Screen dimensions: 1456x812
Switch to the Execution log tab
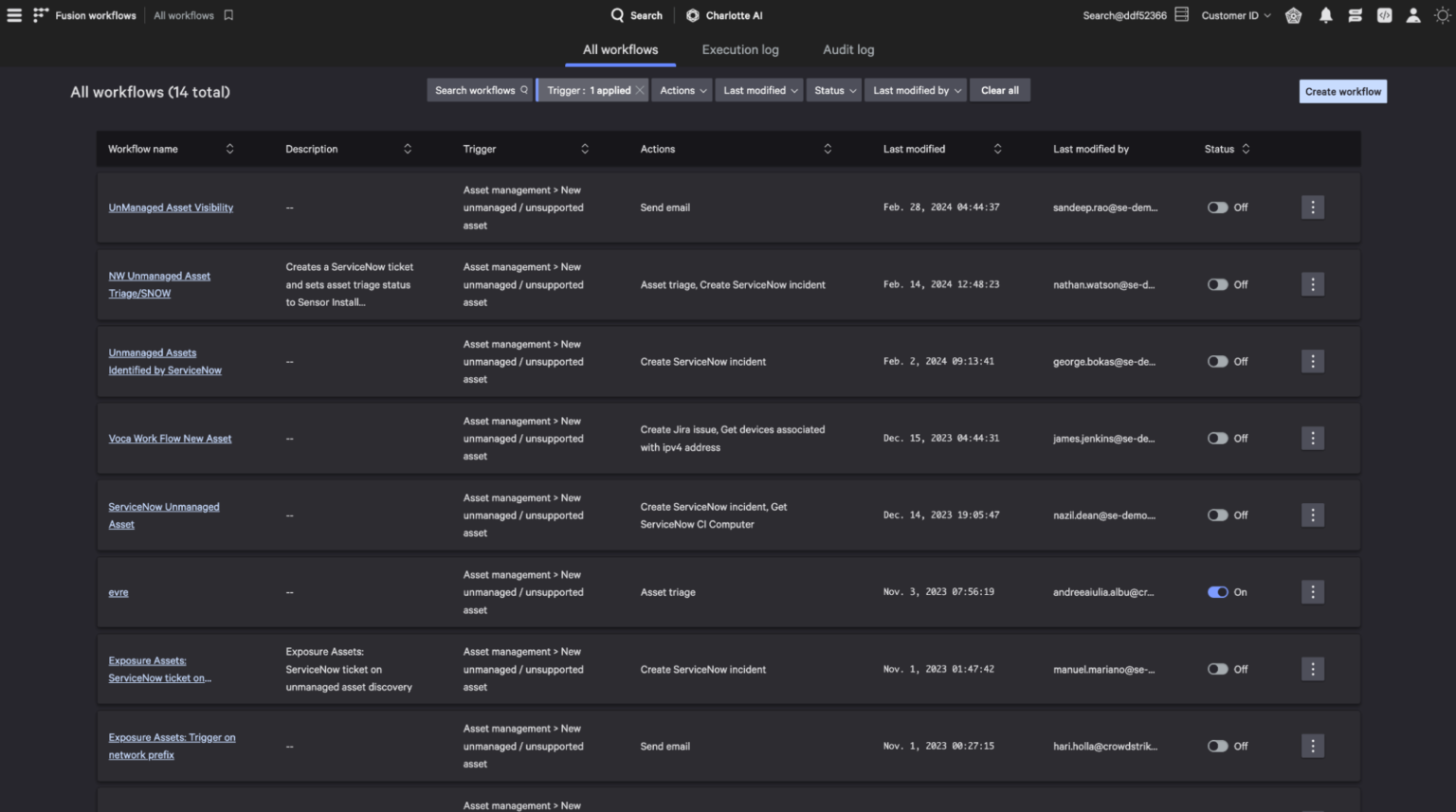tap(740, 49)
